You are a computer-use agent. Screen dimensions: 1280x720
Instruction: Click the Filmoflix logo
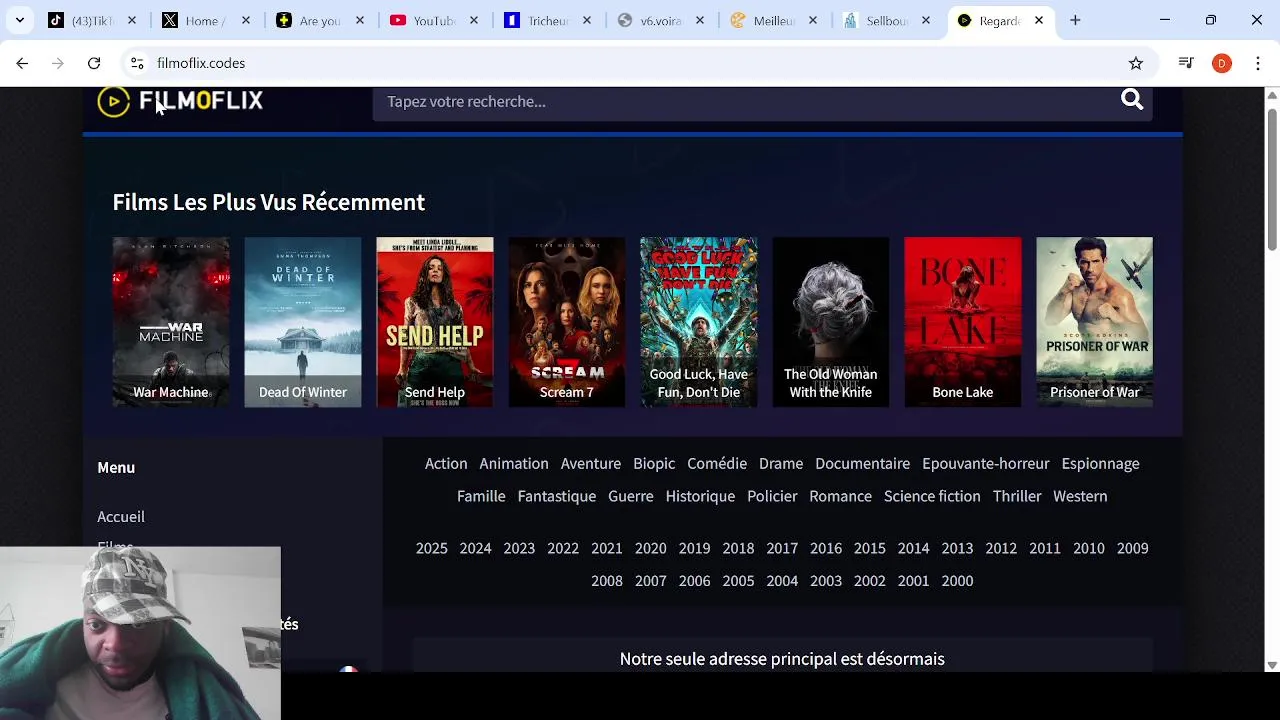coord(180,101)
